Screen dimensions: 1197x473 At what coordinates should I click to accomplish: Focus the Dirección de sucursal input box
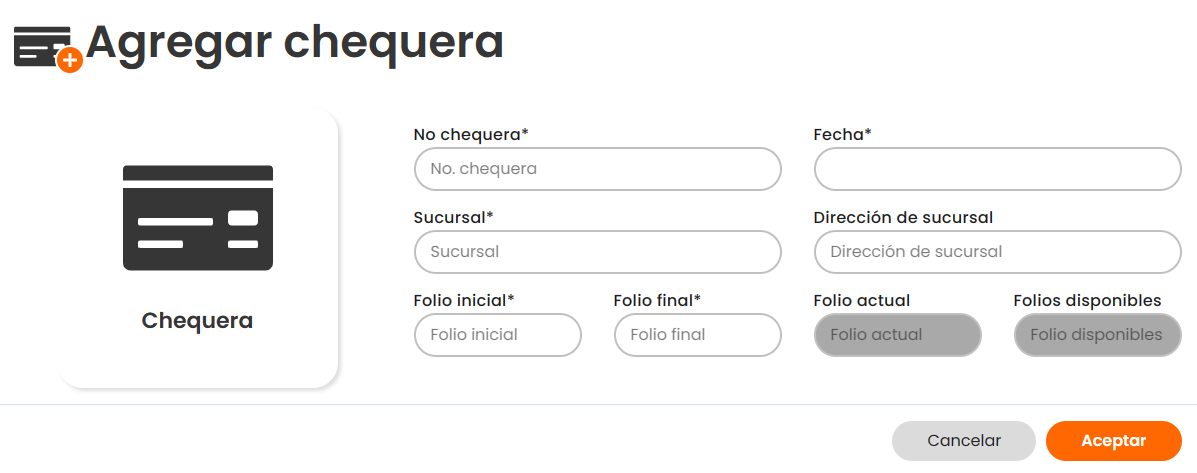pos(997,252)
